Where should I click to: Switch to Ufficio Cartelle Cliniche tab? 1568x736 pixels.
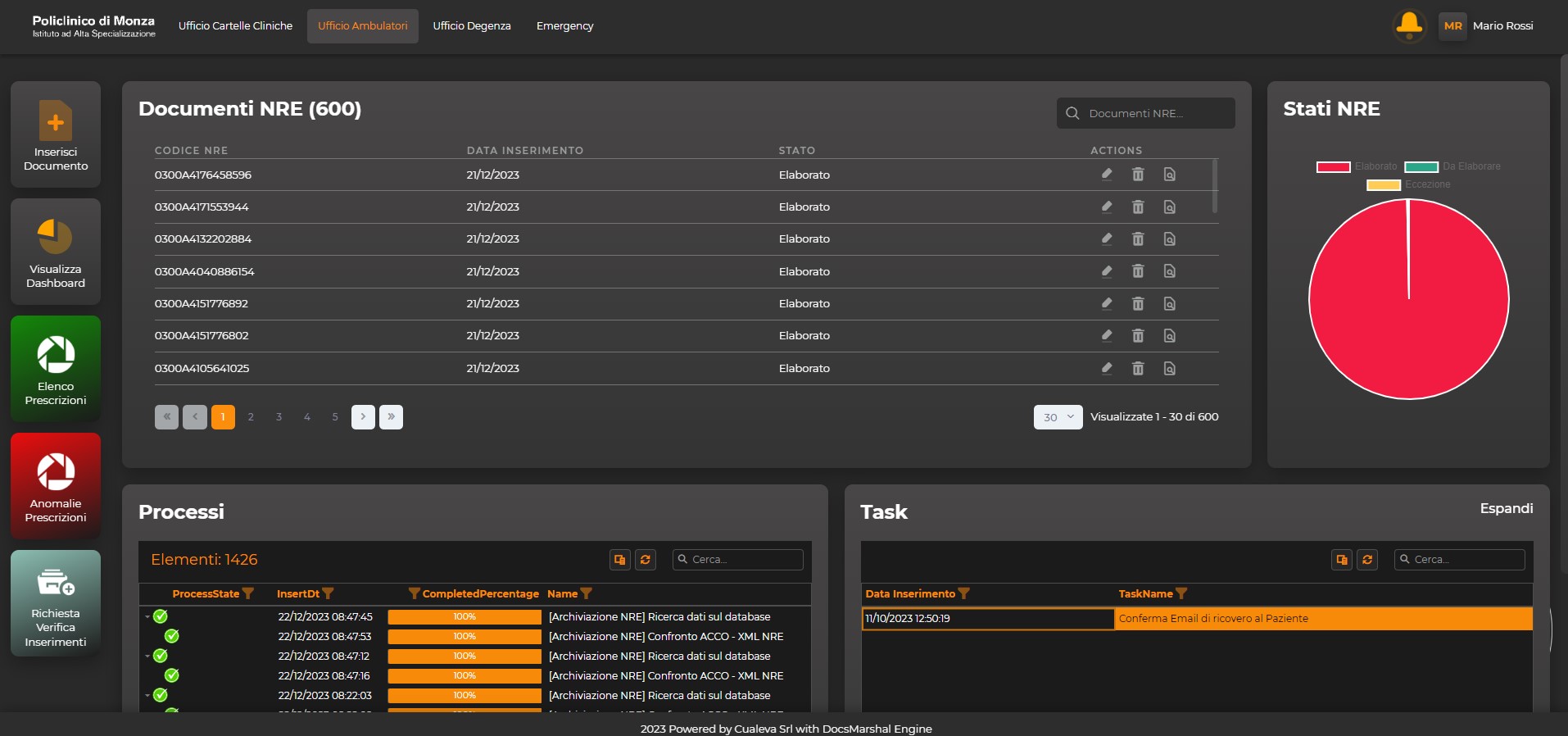[x=235, y=26]
